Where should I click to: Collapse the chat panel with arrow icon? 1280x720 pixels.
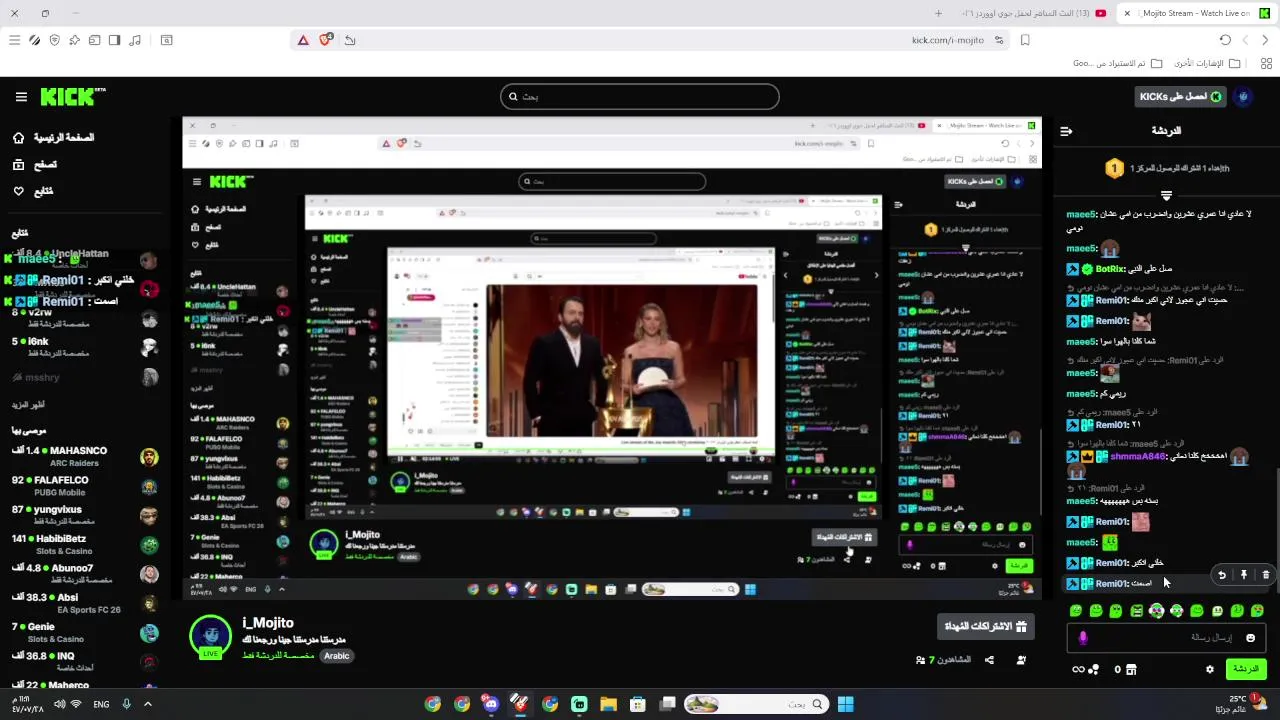point(1066,131)
